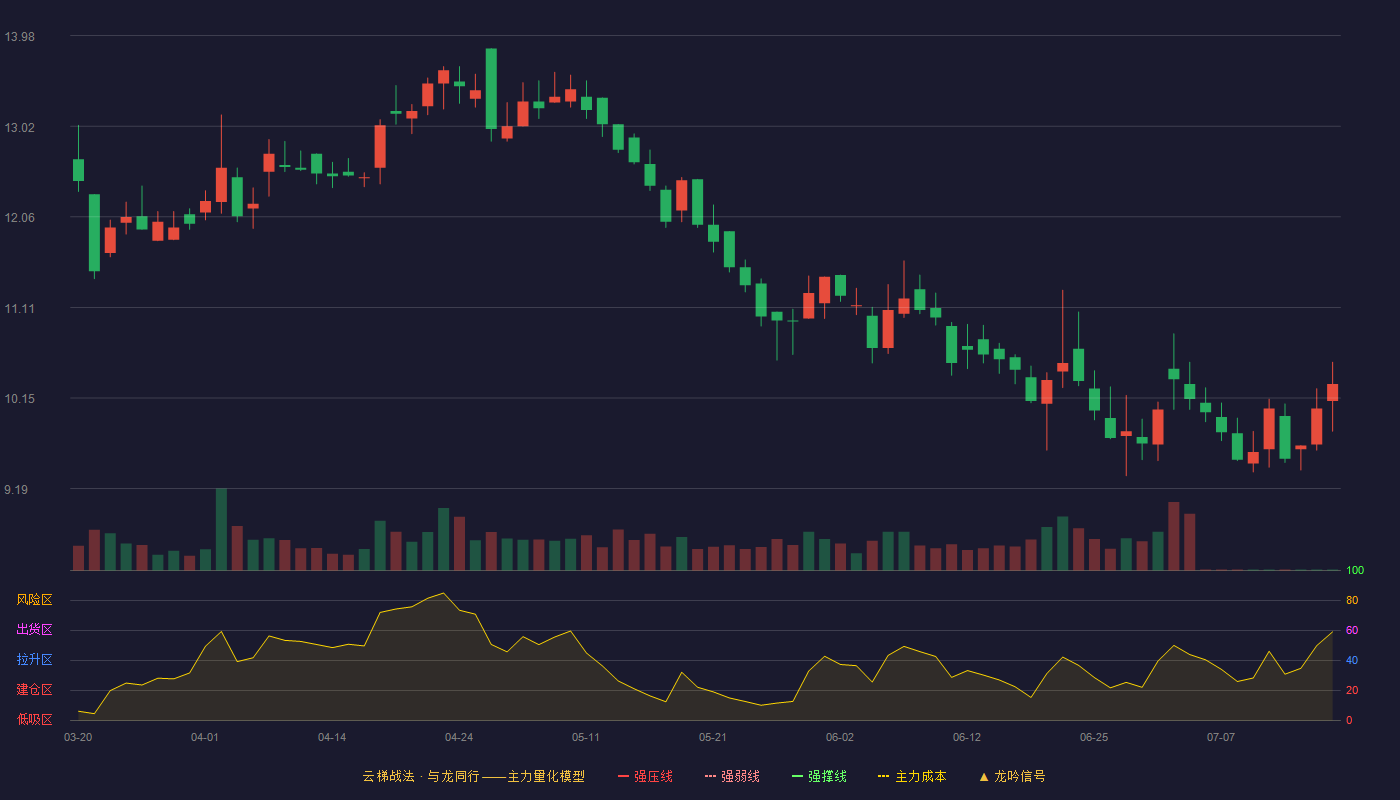Viewport: 1400px width, 800px height.
Task: Select the 06-25 date label
Action: [x=1094, y=737]
